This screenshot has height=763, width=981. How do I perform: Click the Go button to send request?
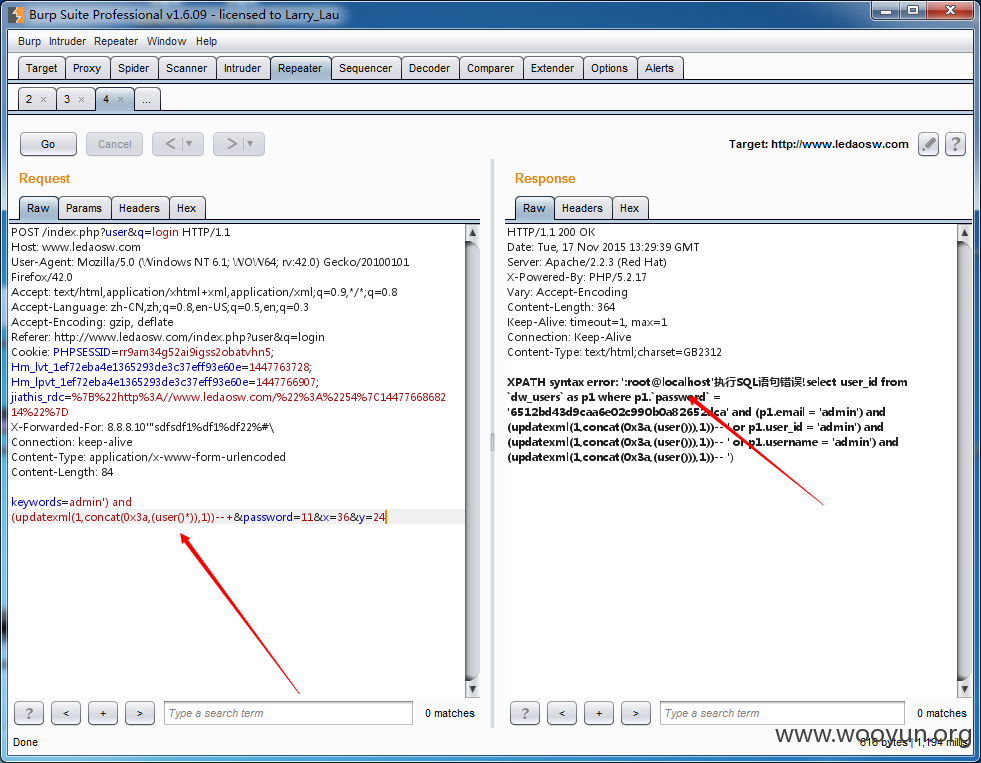coord(48,144)
